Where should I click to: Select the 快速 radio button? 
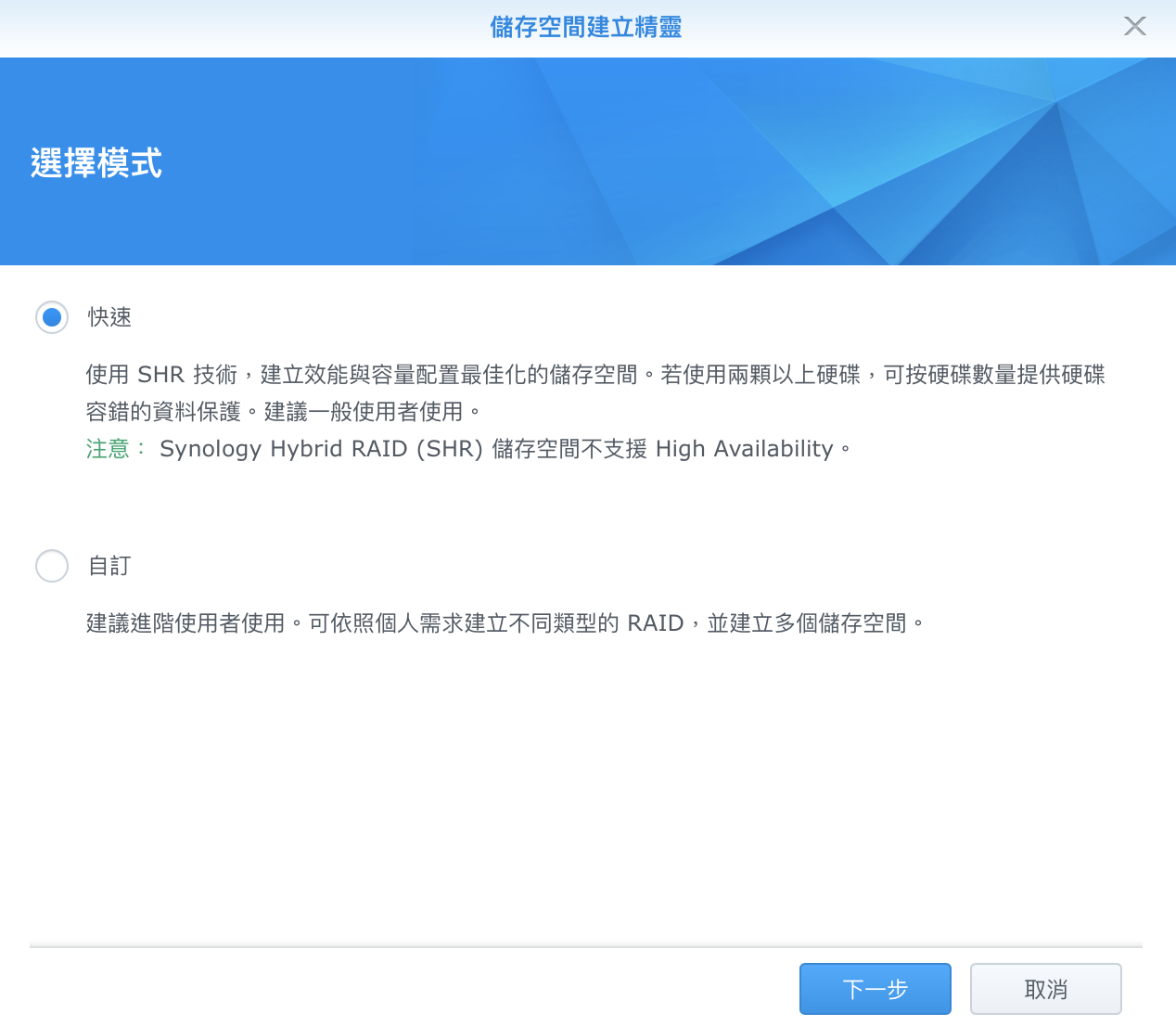pos(52,317)
